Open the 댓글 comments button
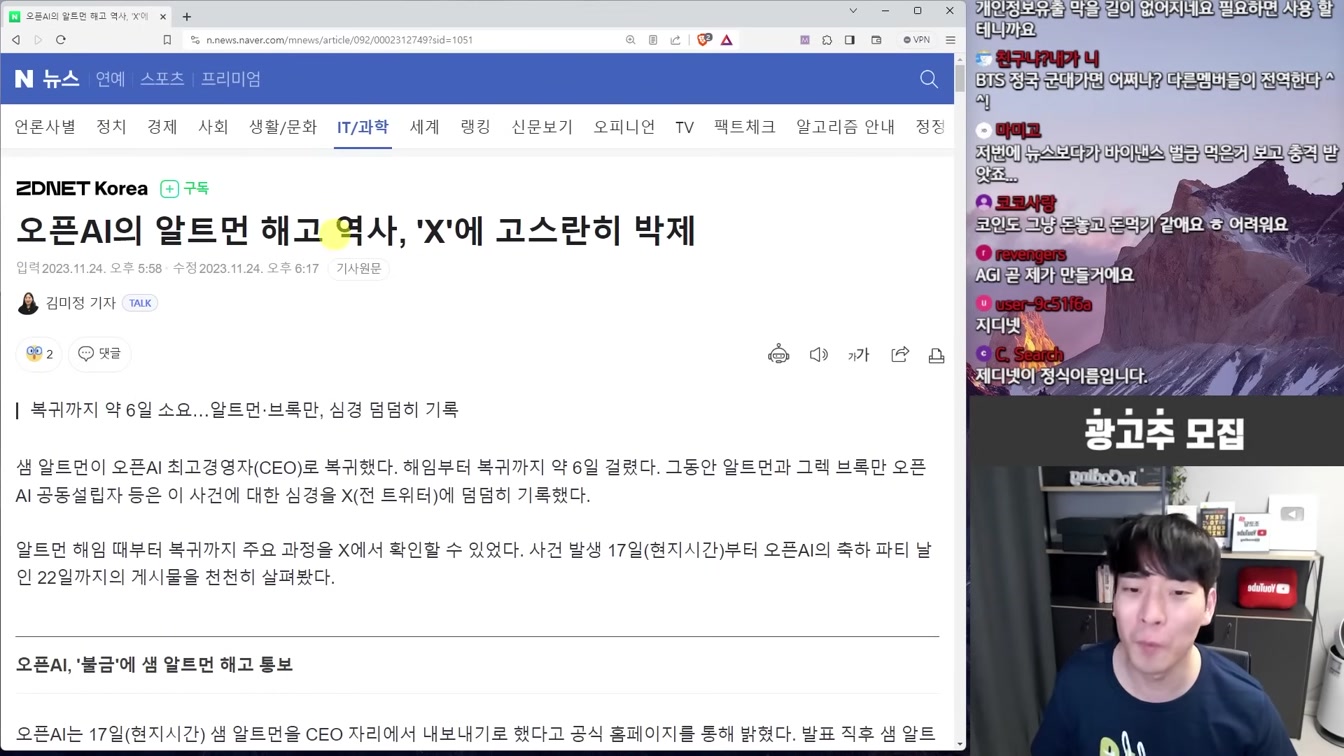 (x=100, y=354)
